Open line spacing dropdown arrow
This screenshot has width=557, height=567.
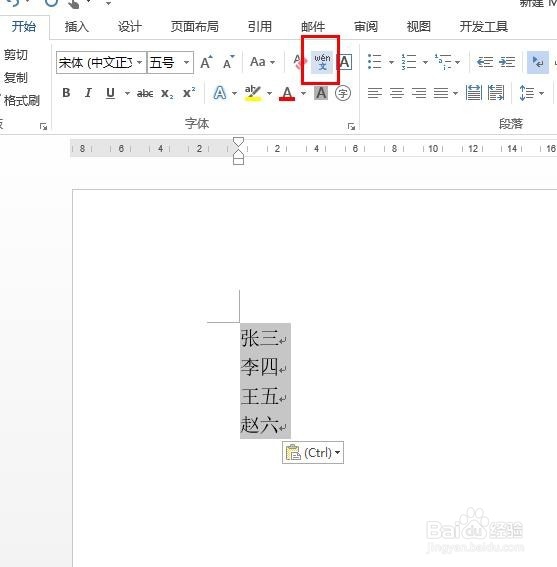[x=541, y=93]
